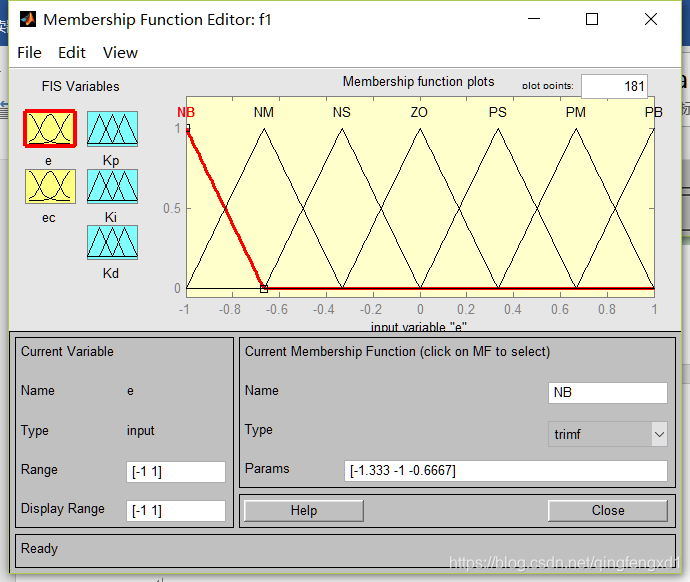Close the Membership Function Editor window

click(651, 19)
